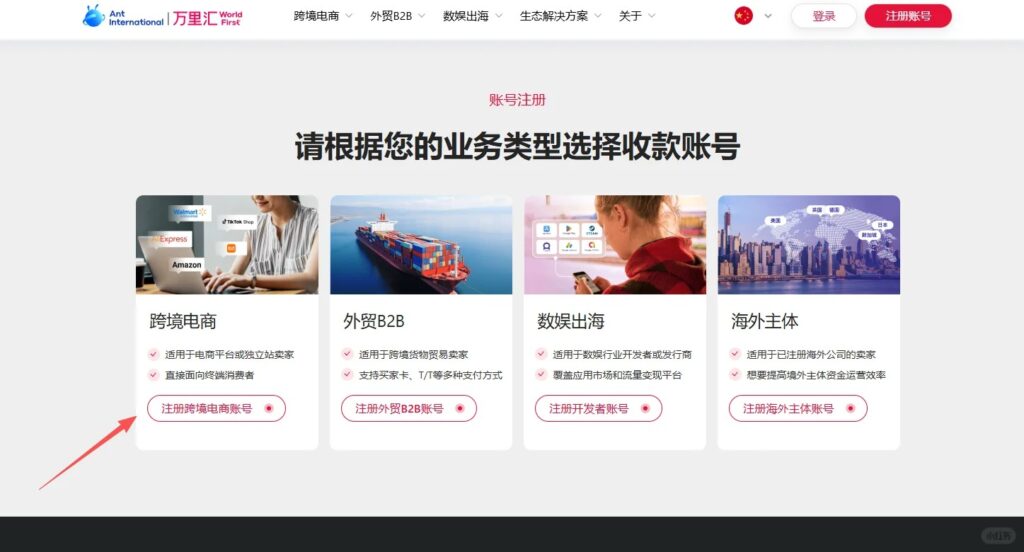
Task: Click the red 注册账号 button
Action: (908, 16)
